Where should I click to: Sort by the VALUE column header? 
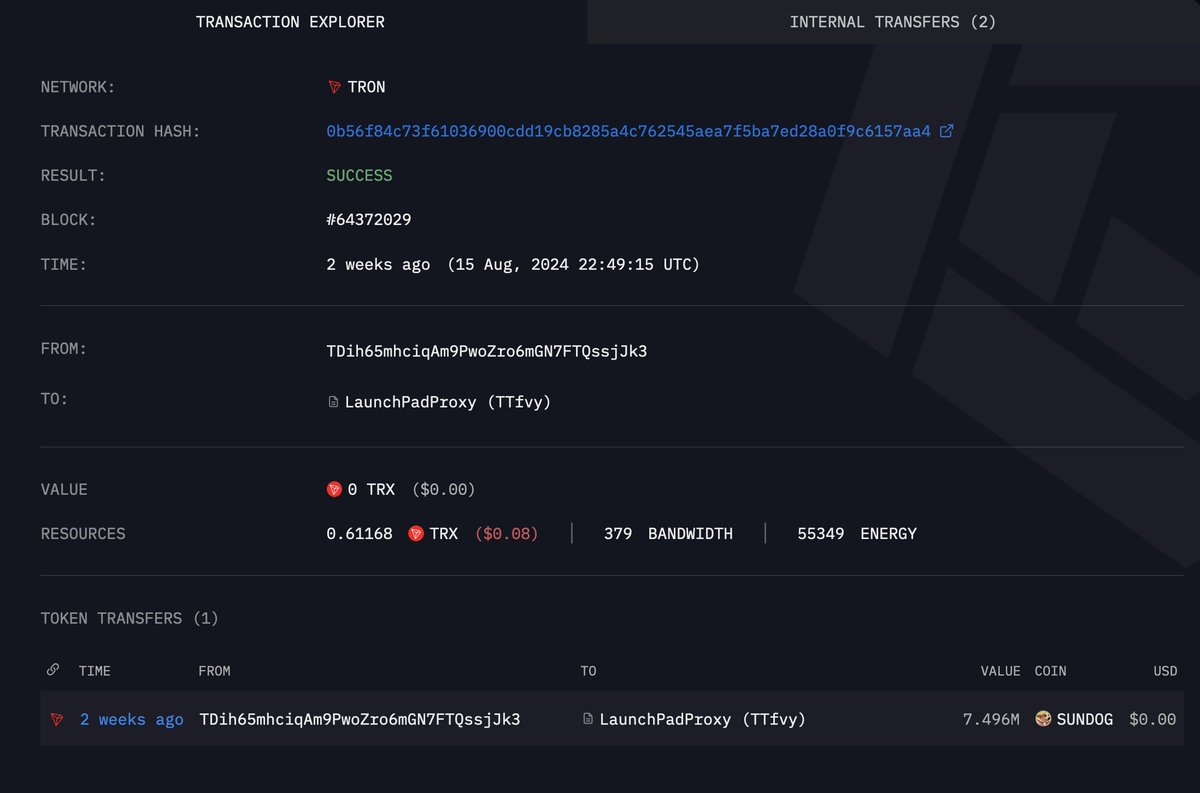[x=1000, y=671]
